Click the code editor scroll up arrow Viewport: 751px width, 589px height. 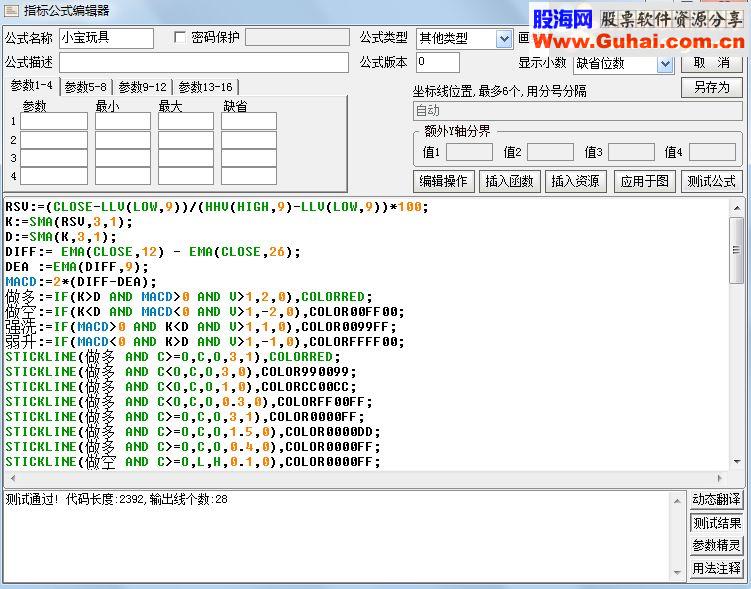[x=737, y=208]
